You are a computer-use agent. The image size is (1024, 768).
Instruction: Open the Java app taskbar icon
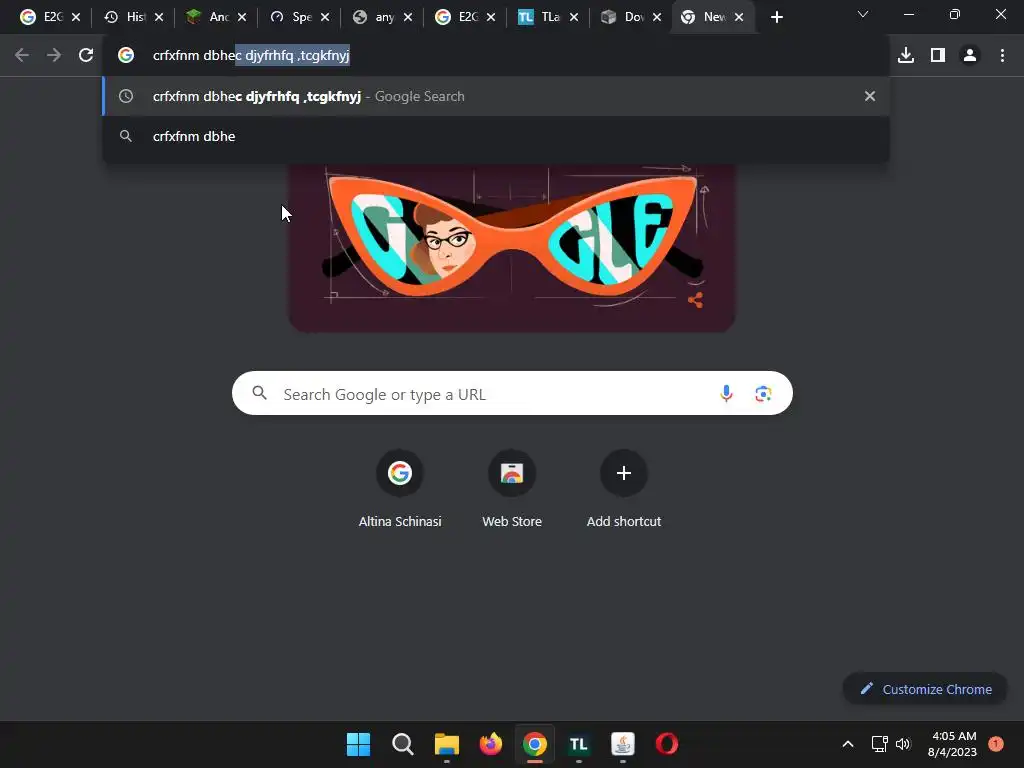point(622,744)
